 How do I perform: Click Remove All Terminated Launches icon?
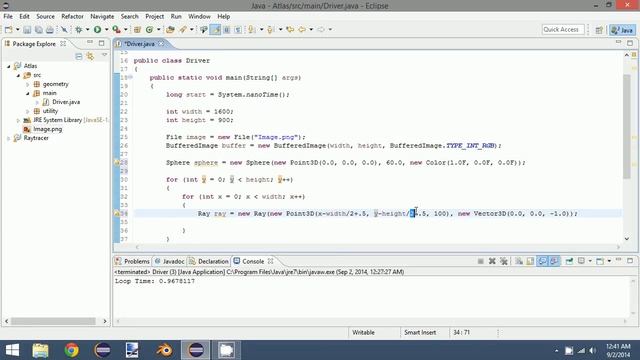[x=504, y=261]
